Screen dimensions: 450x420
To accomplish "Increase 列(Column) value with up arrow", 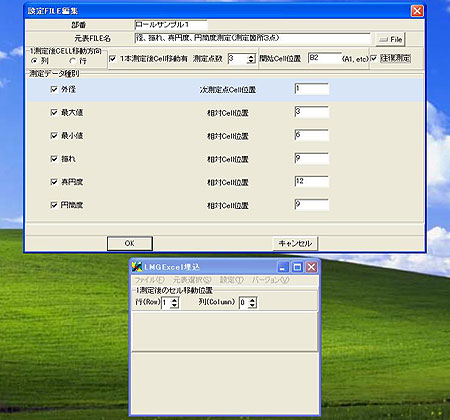I will click(x=253, y=300).
